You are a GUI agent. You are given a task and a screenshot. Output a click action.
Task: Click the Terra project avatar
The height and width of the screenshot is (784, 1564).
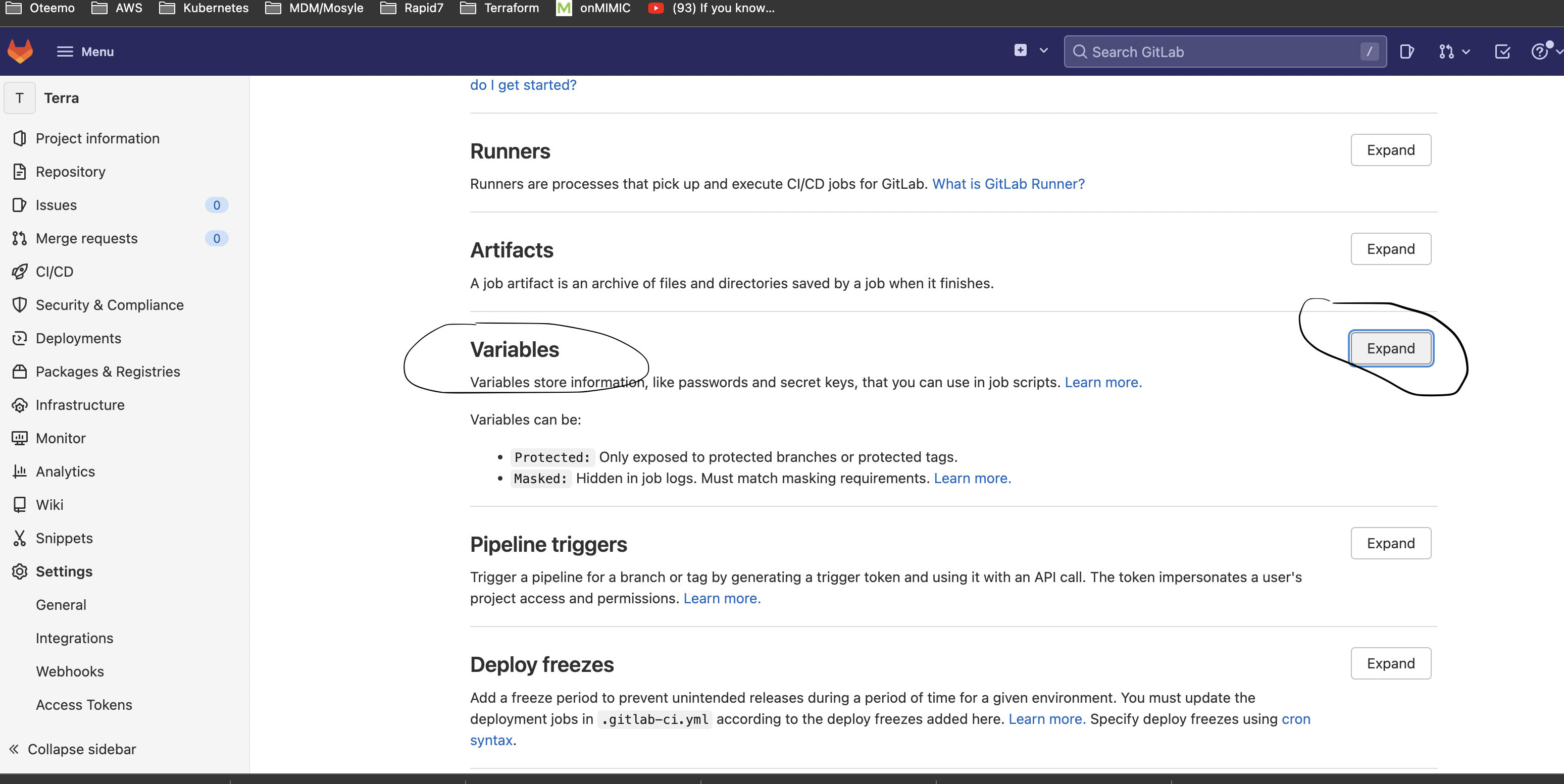pyautogui.click(x=19, y=98)
